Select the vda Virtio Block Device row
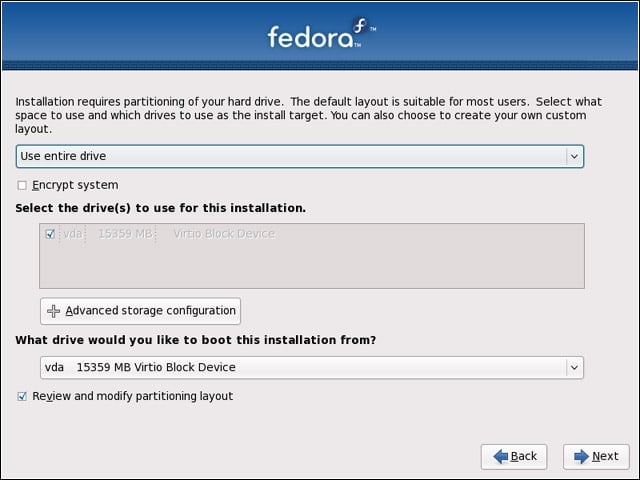This screenshot has height=480, width=640. pos(312,234)
